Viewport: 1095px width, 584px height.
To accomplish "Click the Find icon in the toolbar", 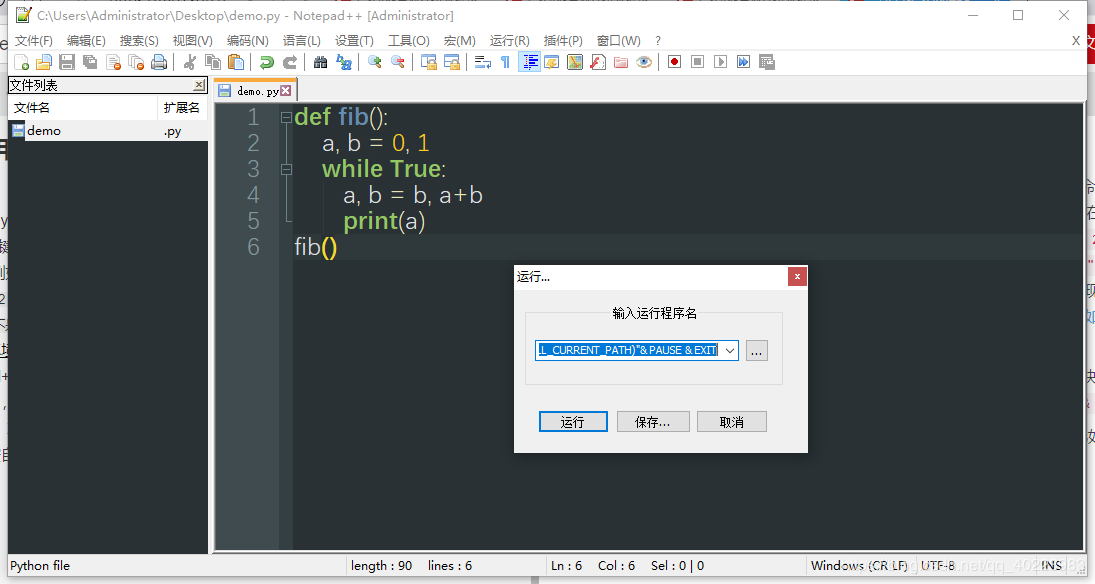I will tap(319, 62).
